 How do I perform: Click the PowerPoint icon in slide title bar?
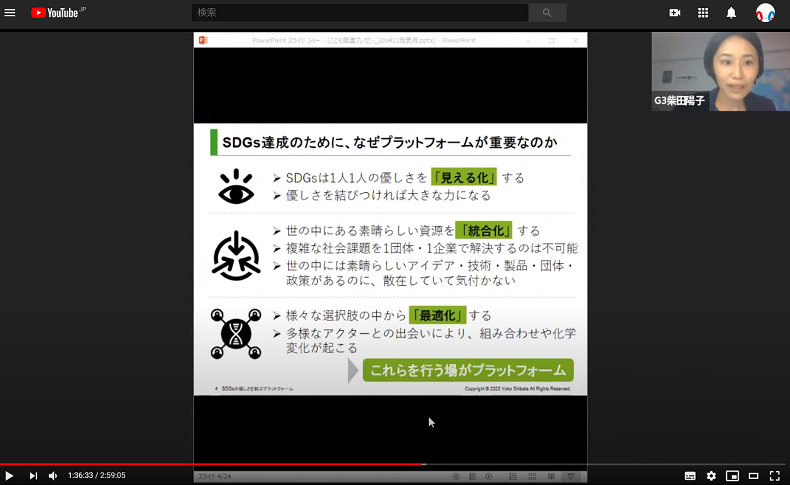point(203,40)
